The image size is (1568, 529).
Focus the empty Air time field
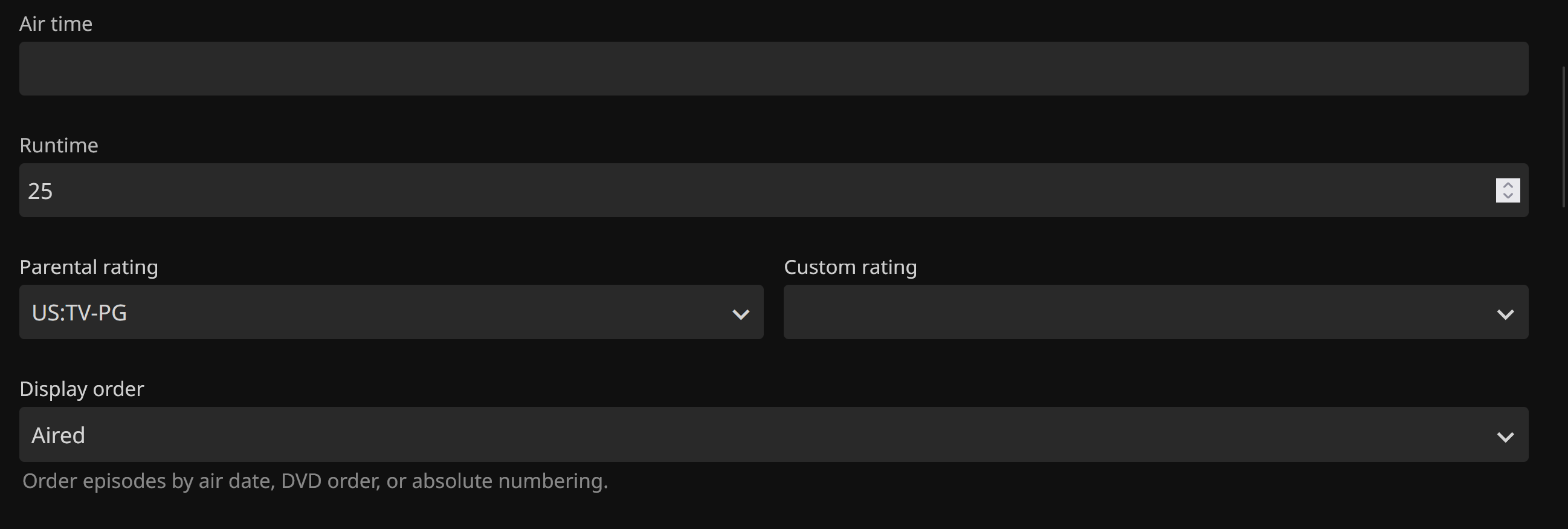pyautogui.click(x=773, y=69)
